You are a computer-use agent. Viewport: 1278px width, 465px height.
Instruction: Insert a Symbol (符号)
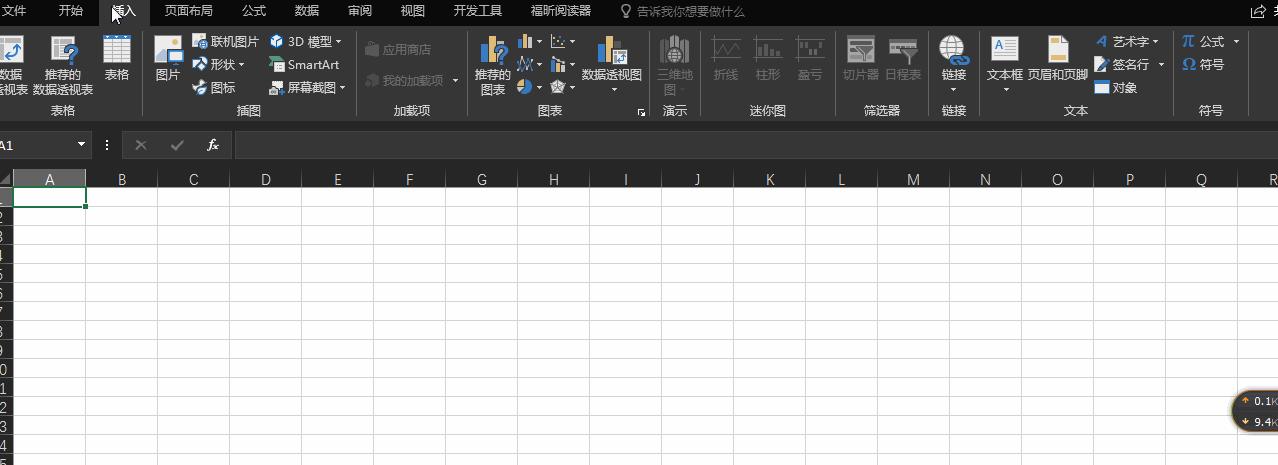pyautogui.click(x=1203, y=64)
